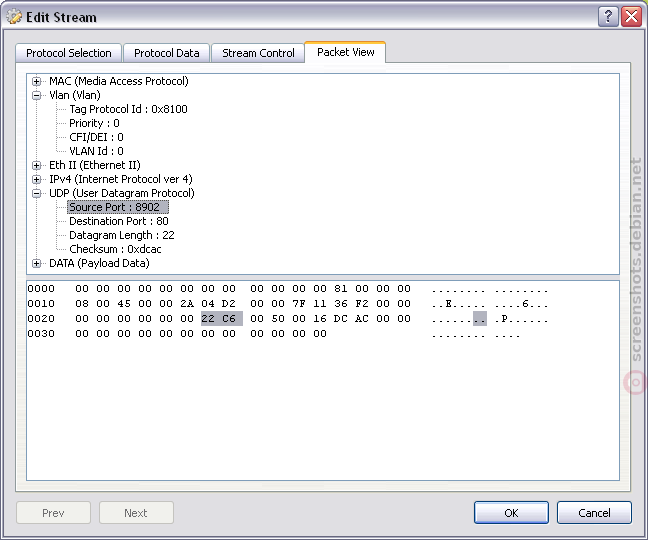Select DATA (Payload Data) row
The height and width of the screenshot is (540, 648).
99,263
